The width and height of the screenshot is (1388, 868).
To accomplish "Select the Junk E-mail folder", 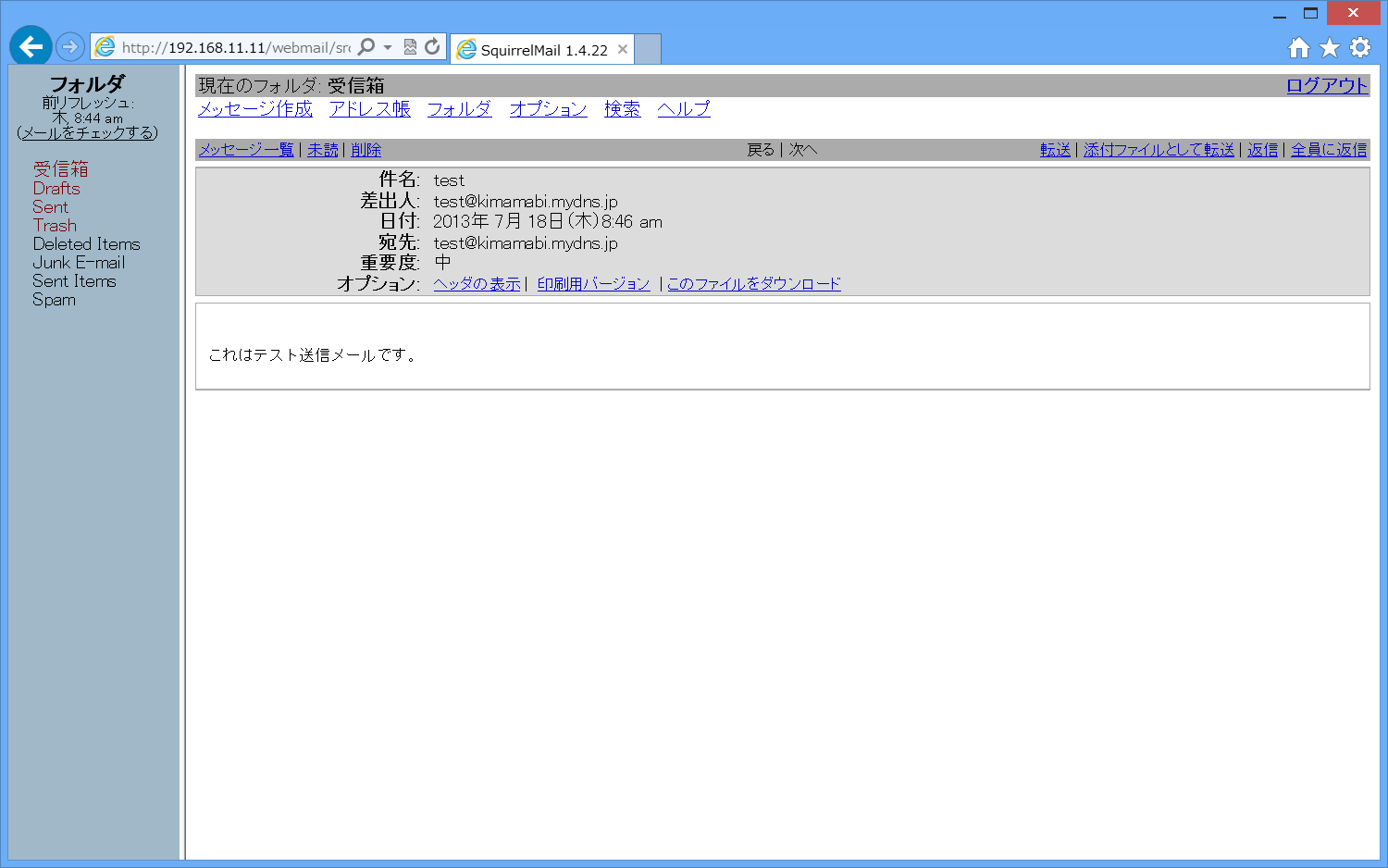I will tap(79, 263).
